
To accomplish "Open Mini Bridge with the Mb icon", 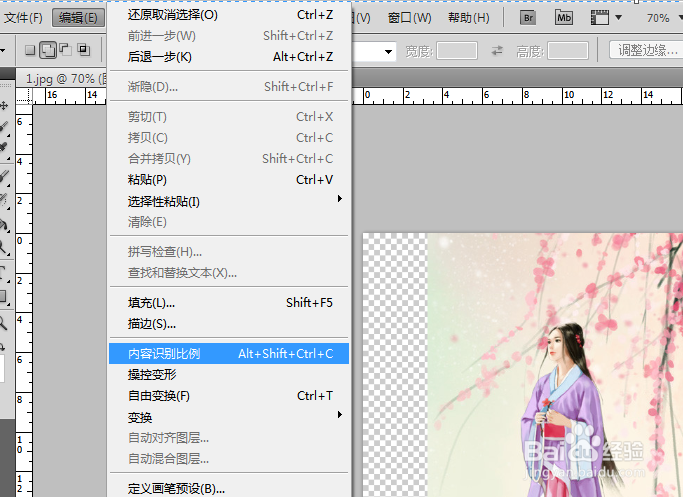I will [x=564, y=18].
